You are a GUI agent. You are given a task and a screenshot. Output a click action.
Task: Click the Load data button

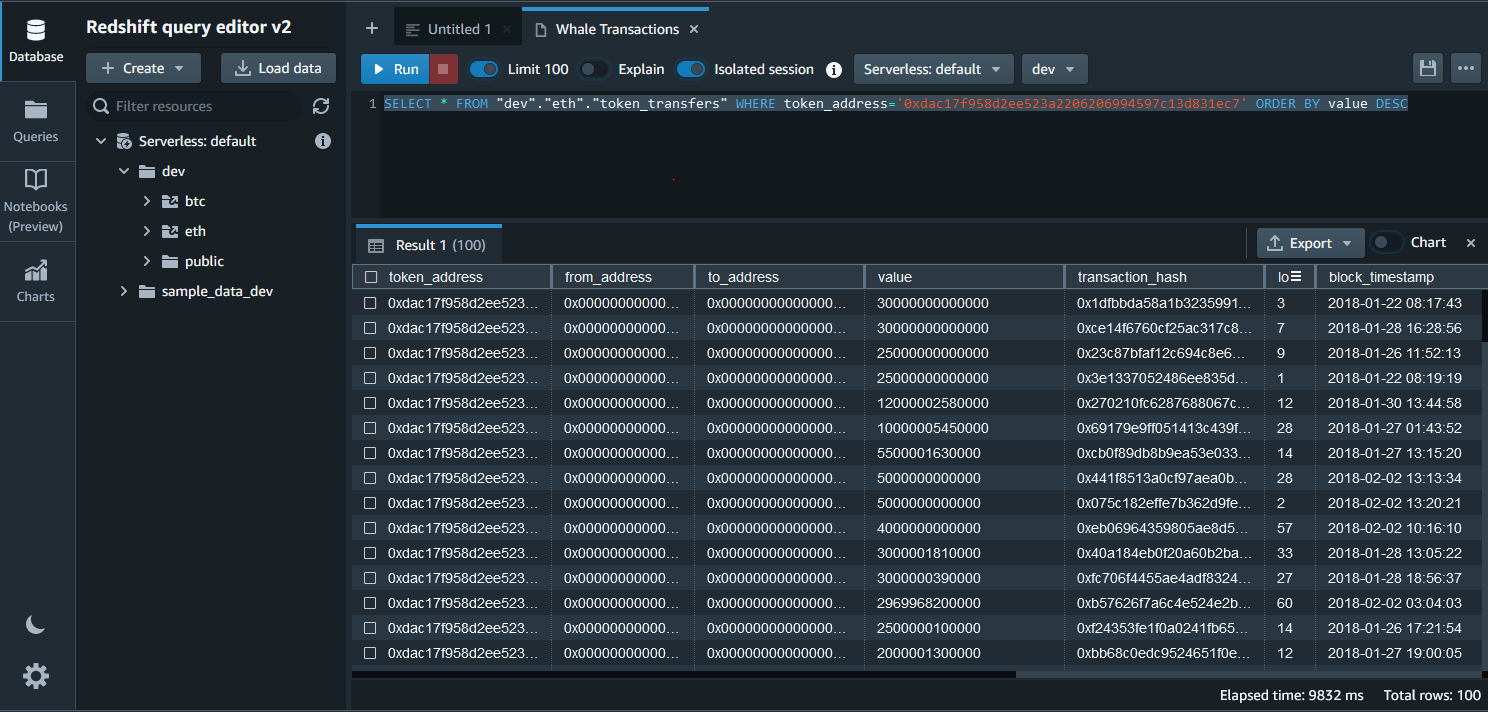(278, 68)
